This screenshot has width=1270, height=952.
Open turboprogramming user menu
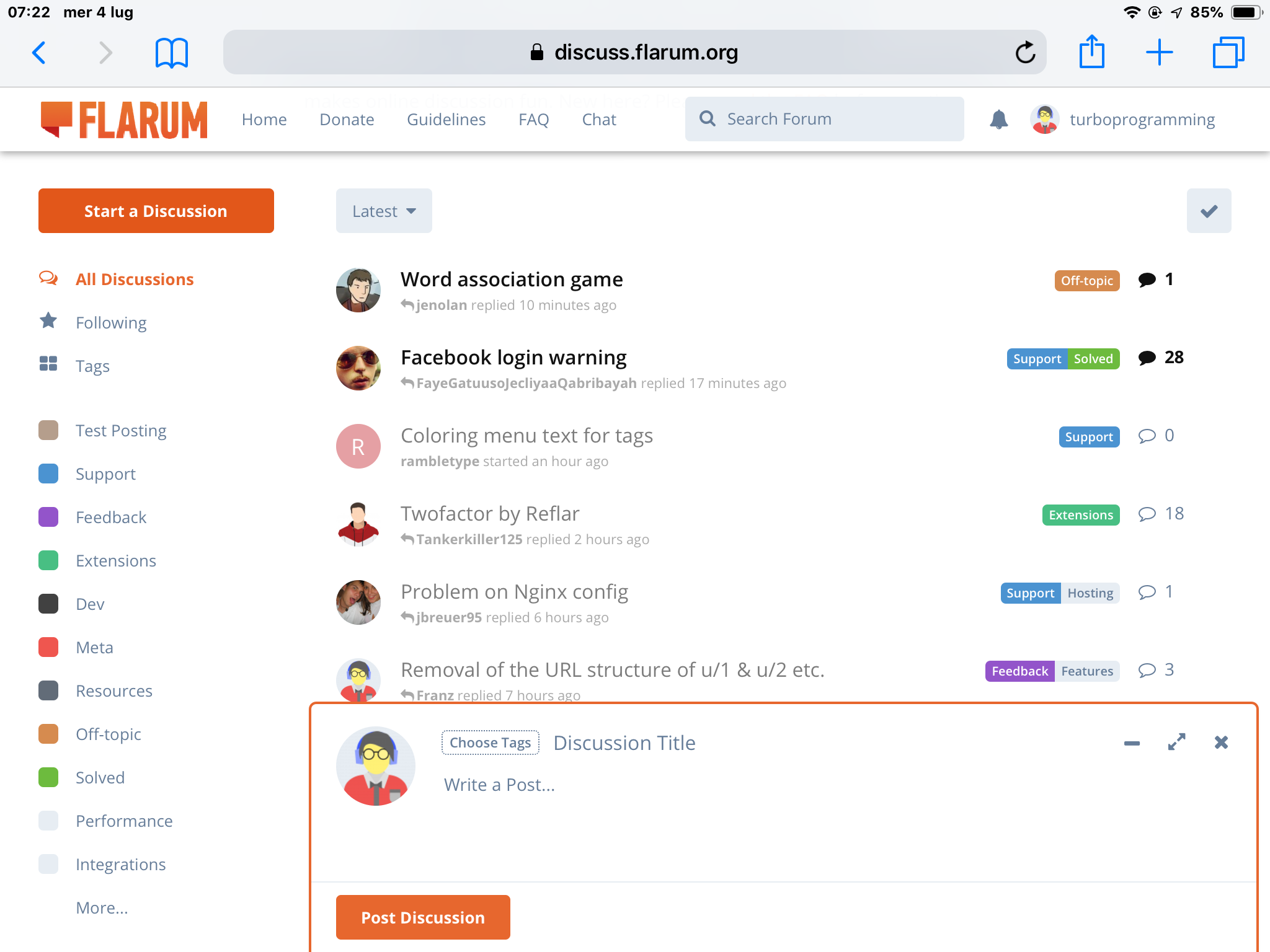(x=1122, y=119)
